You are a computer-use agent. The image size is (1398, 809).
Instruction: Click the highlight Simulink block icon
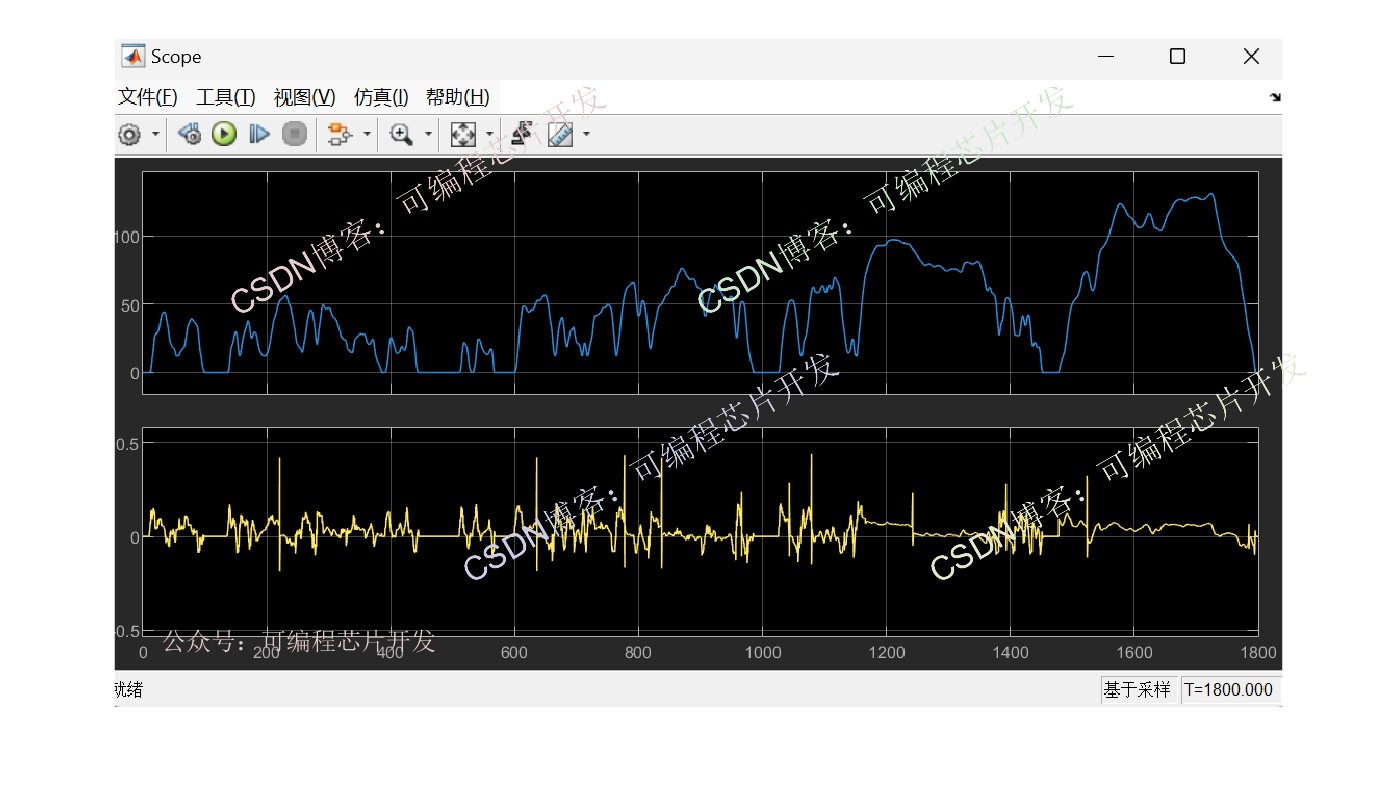pos(340,134)
